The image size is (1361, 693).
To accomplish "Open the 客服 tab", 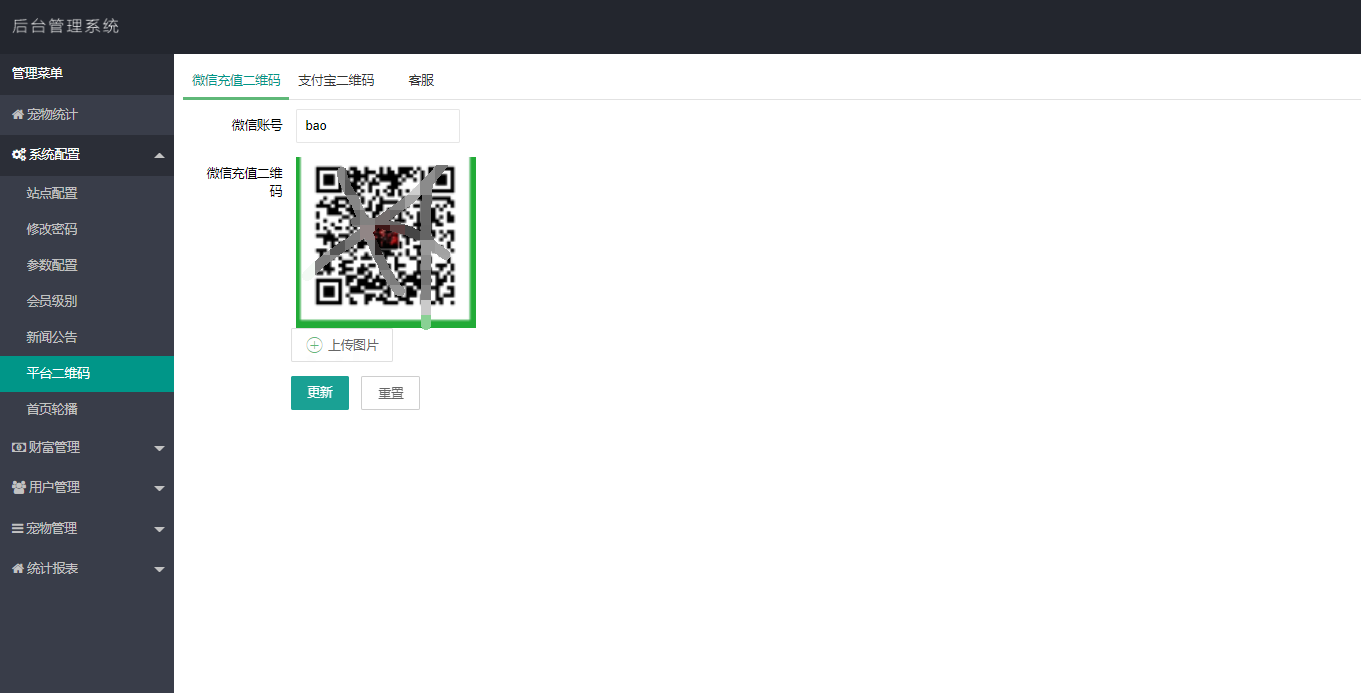I will click(421, 80).
